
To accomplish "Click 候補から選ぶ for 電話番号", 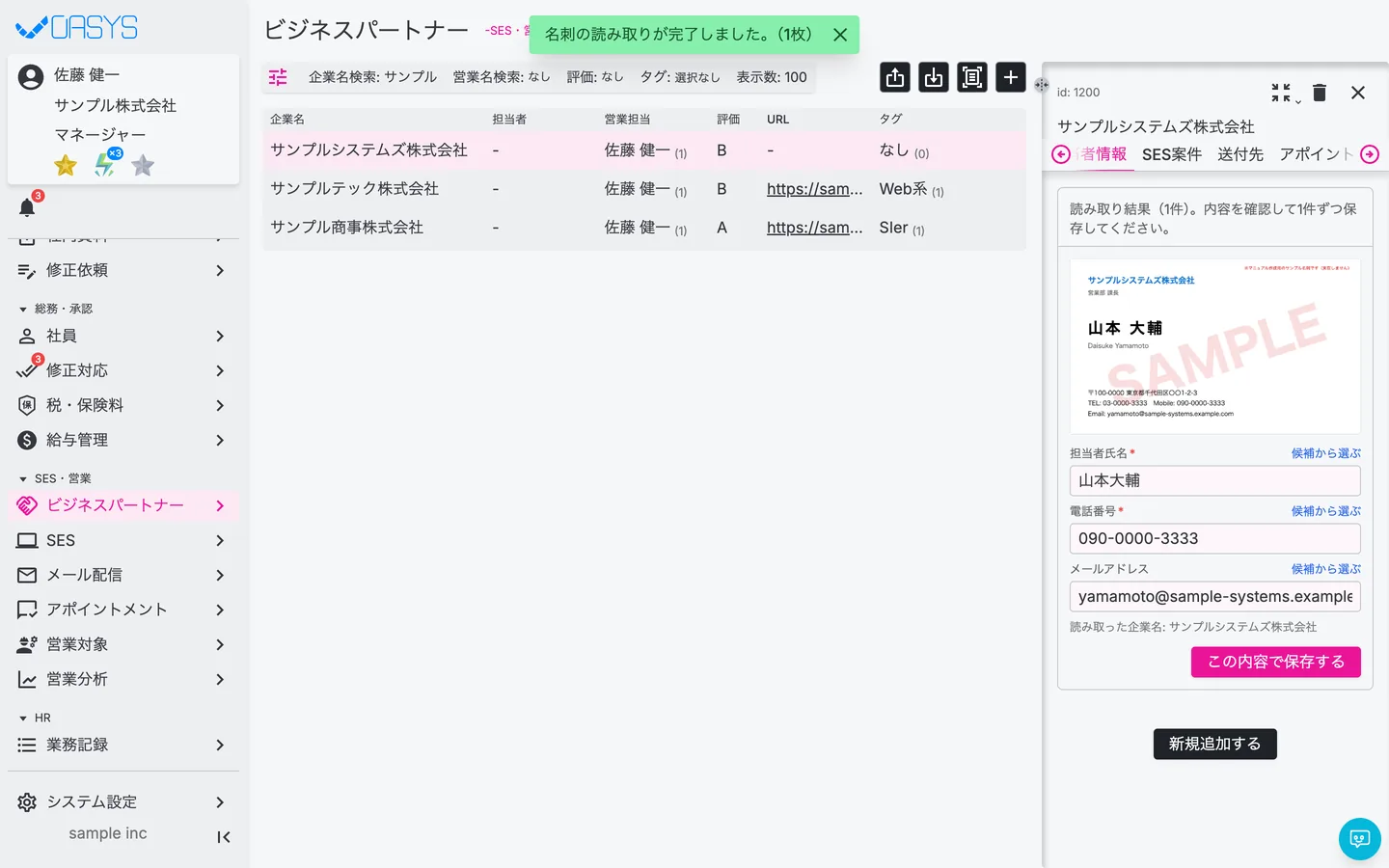I will point(1326,511).
